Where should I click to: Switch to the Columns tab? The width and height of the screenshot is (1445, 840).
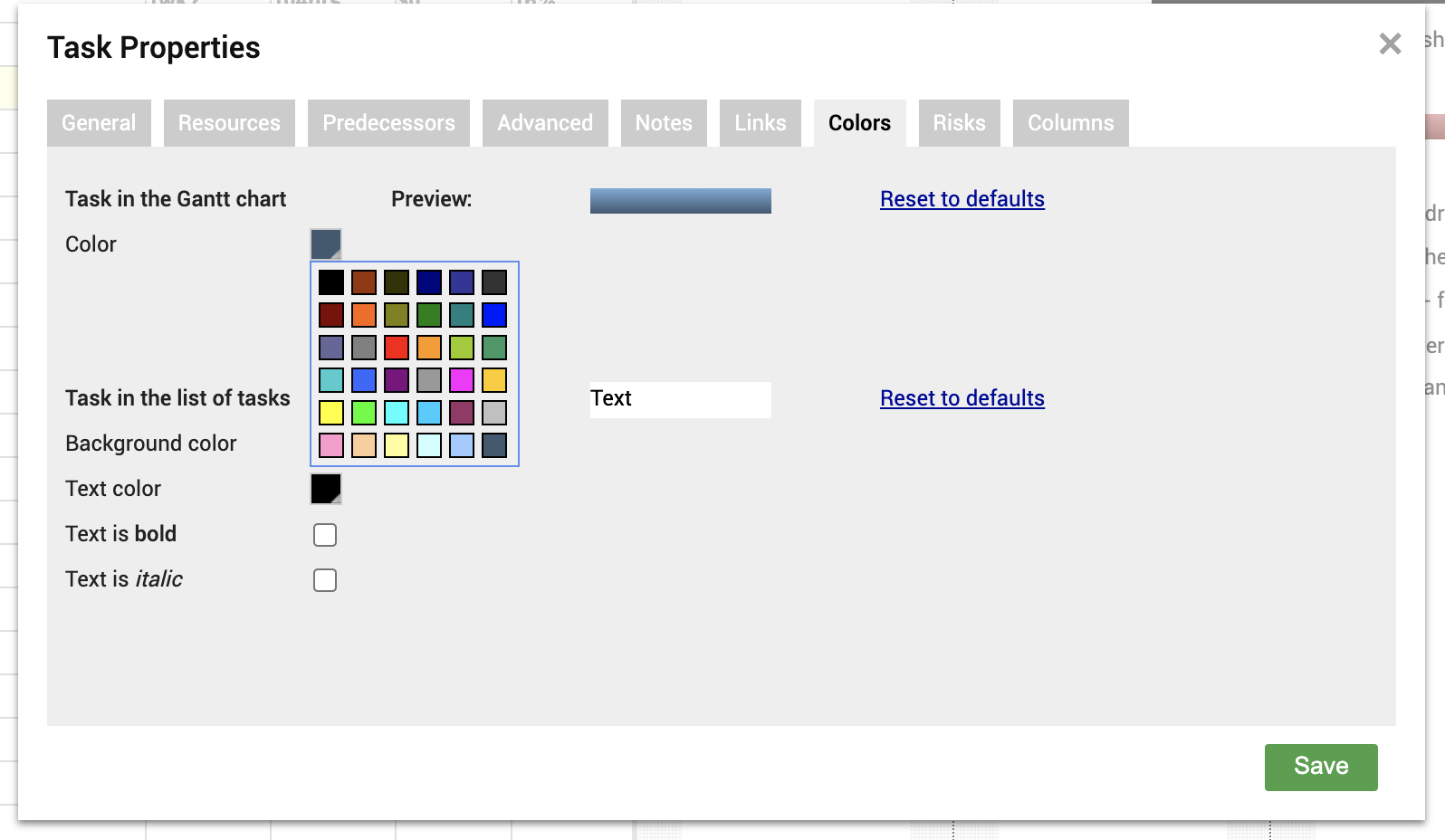(x=1070, y=123)
